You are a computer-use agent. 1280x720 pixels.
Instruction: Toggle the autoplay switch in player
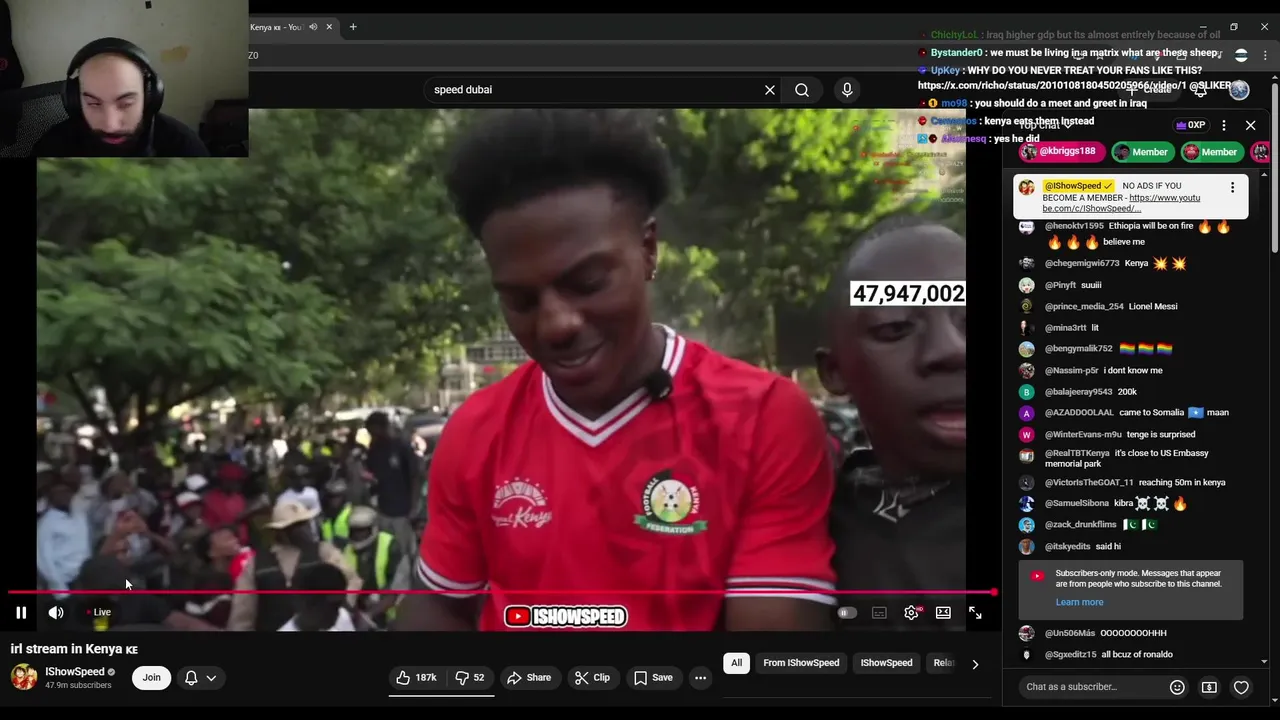[x=847, y=613]
